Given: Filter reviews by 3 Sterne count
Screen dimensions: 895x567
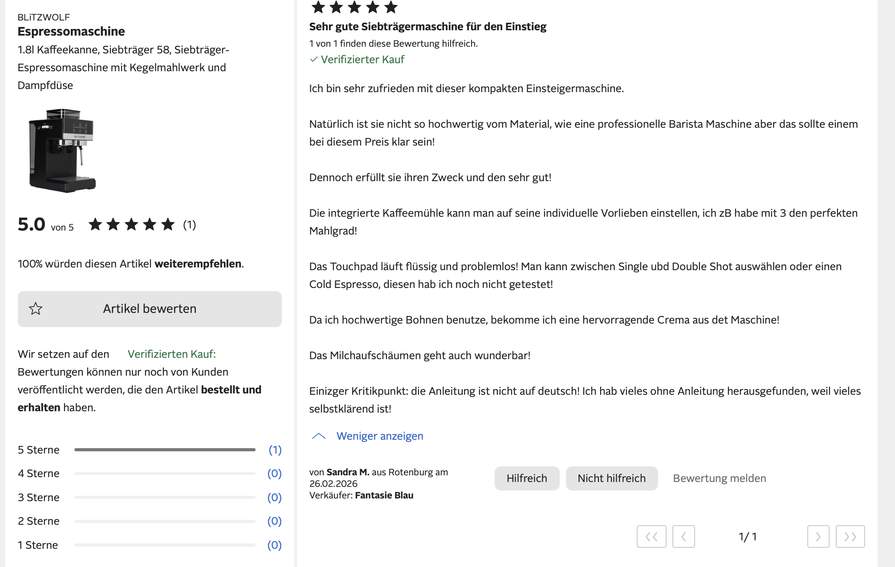Looking at the screenshot, I should [275, 497].
